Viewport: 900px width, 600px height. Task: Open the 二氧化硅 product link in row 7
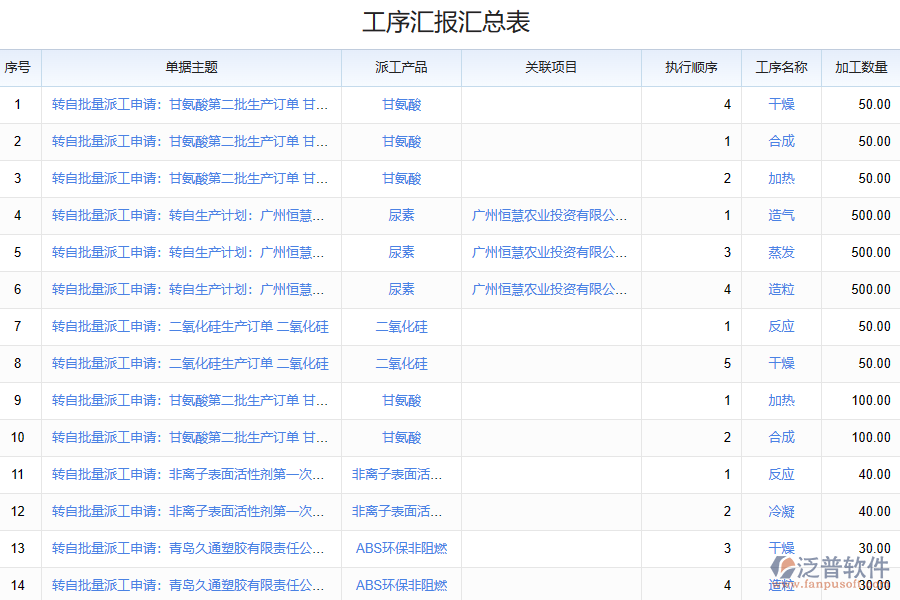click(x=401, y=327)
